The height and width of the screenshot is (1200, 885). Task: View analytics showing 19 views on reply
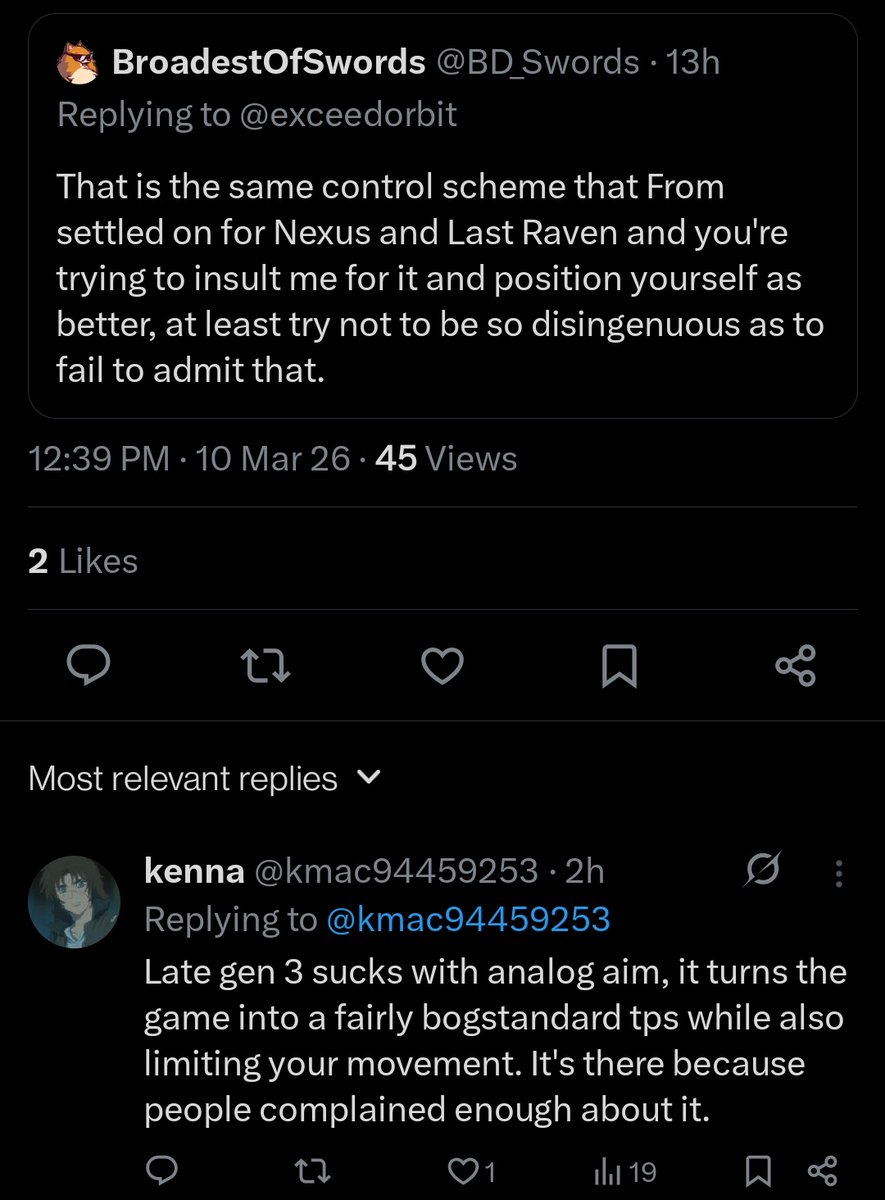(x=625, y=1171)
